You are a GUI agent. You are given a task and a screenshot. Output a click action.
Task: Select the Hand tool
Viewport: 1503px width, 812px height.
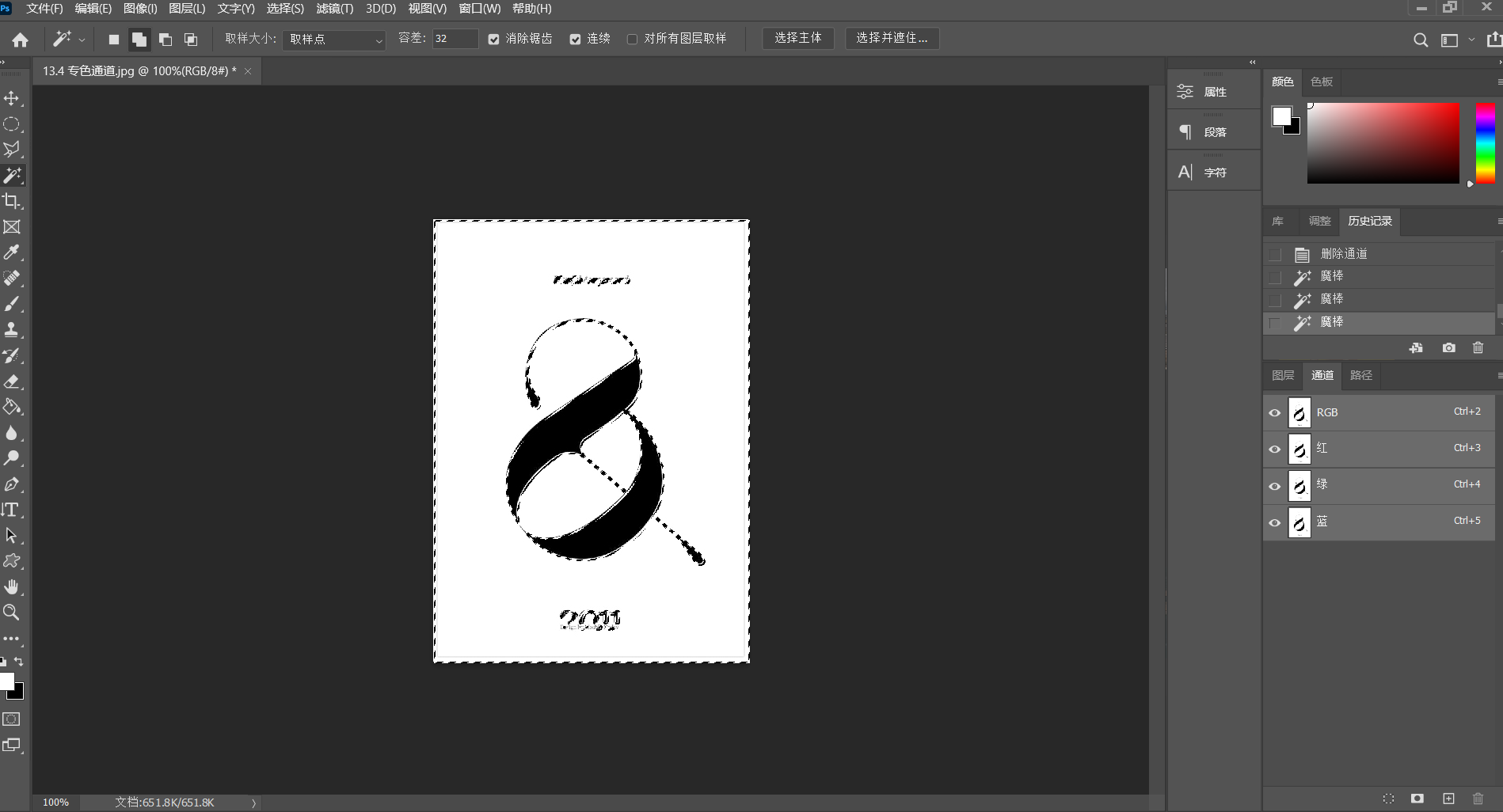(x=12, y=587)
